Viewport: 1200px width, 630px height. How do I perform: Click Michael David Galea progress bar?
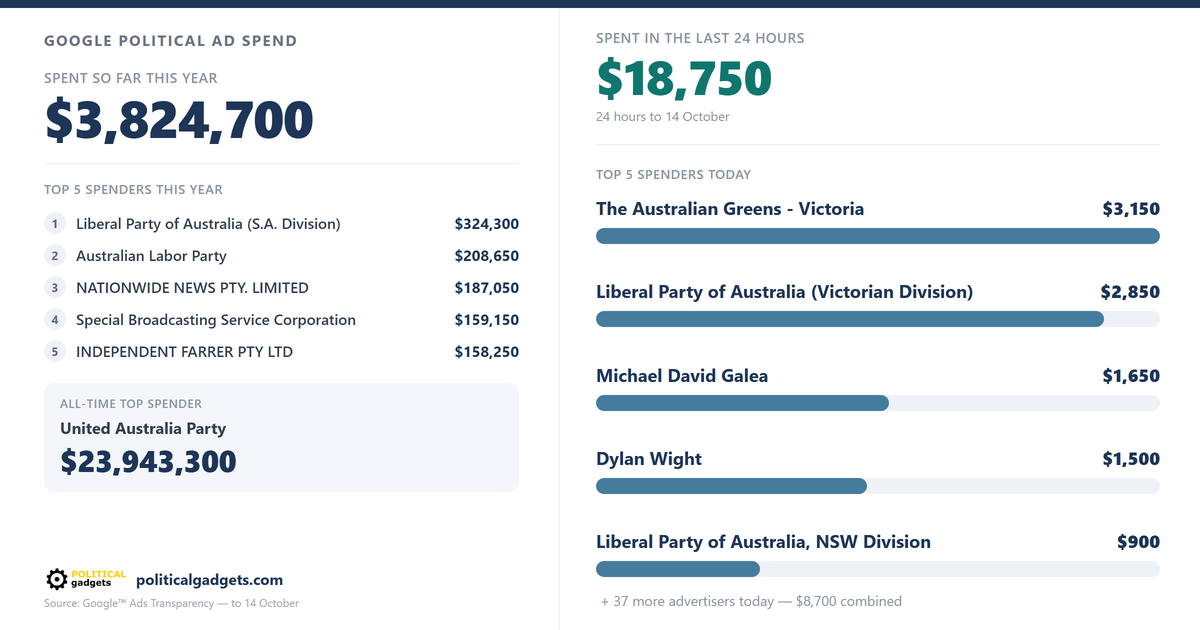point(878,403)
